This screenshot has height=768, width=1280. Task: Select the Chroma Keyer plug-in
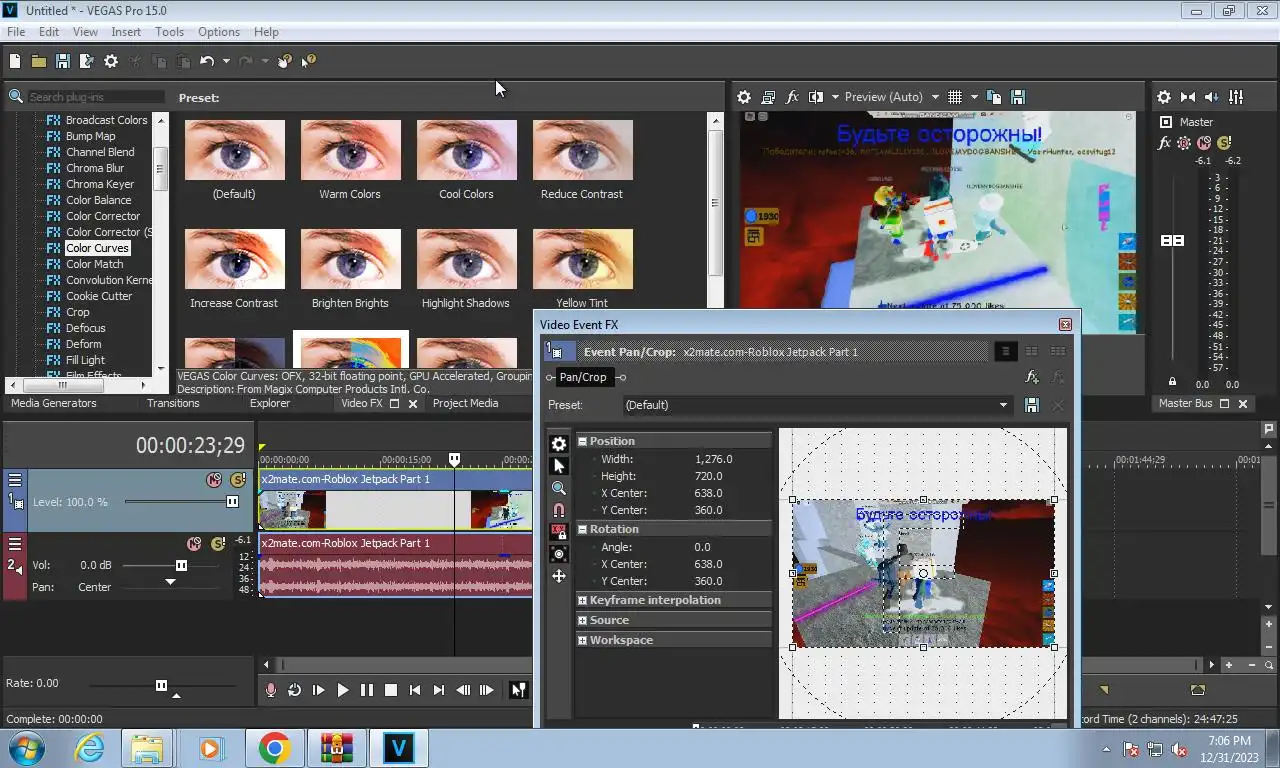coord(100,184)
